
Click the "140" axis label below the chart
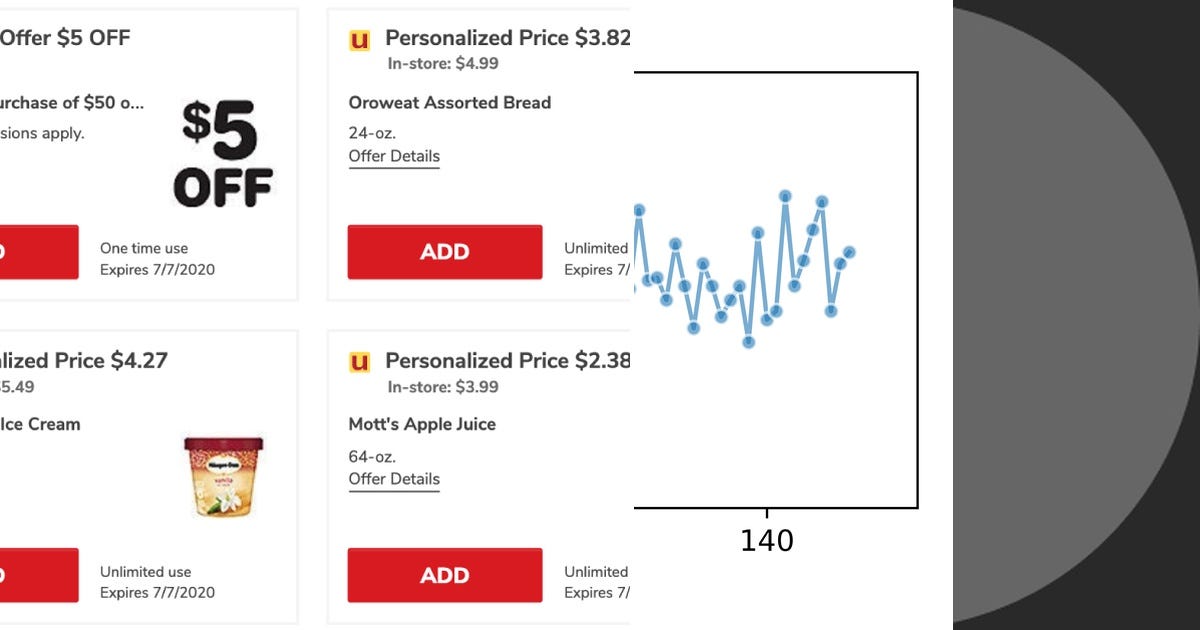coord(766,541)
